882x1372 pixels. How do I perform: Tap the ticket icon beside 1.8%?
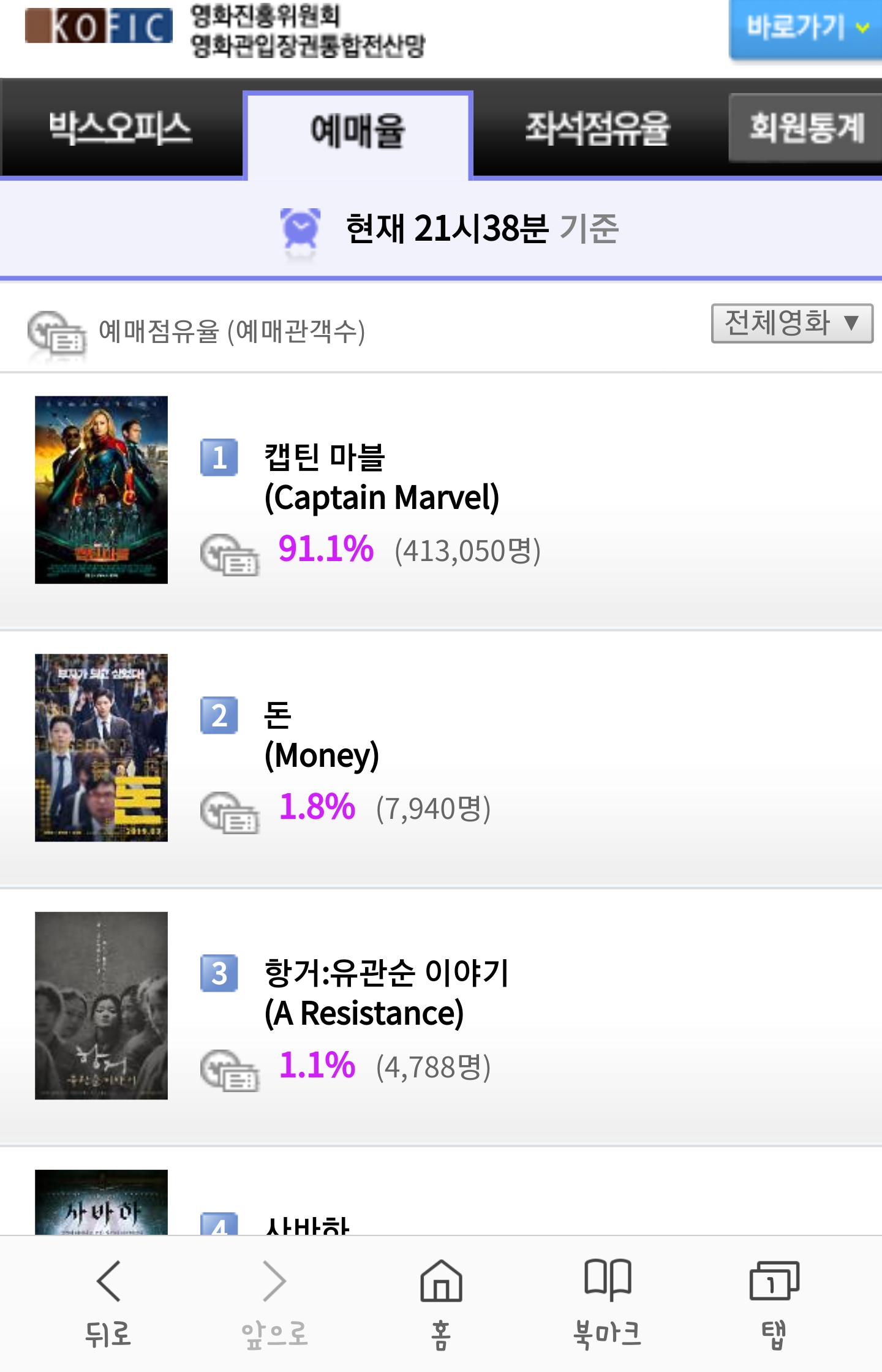click(229, 812)
